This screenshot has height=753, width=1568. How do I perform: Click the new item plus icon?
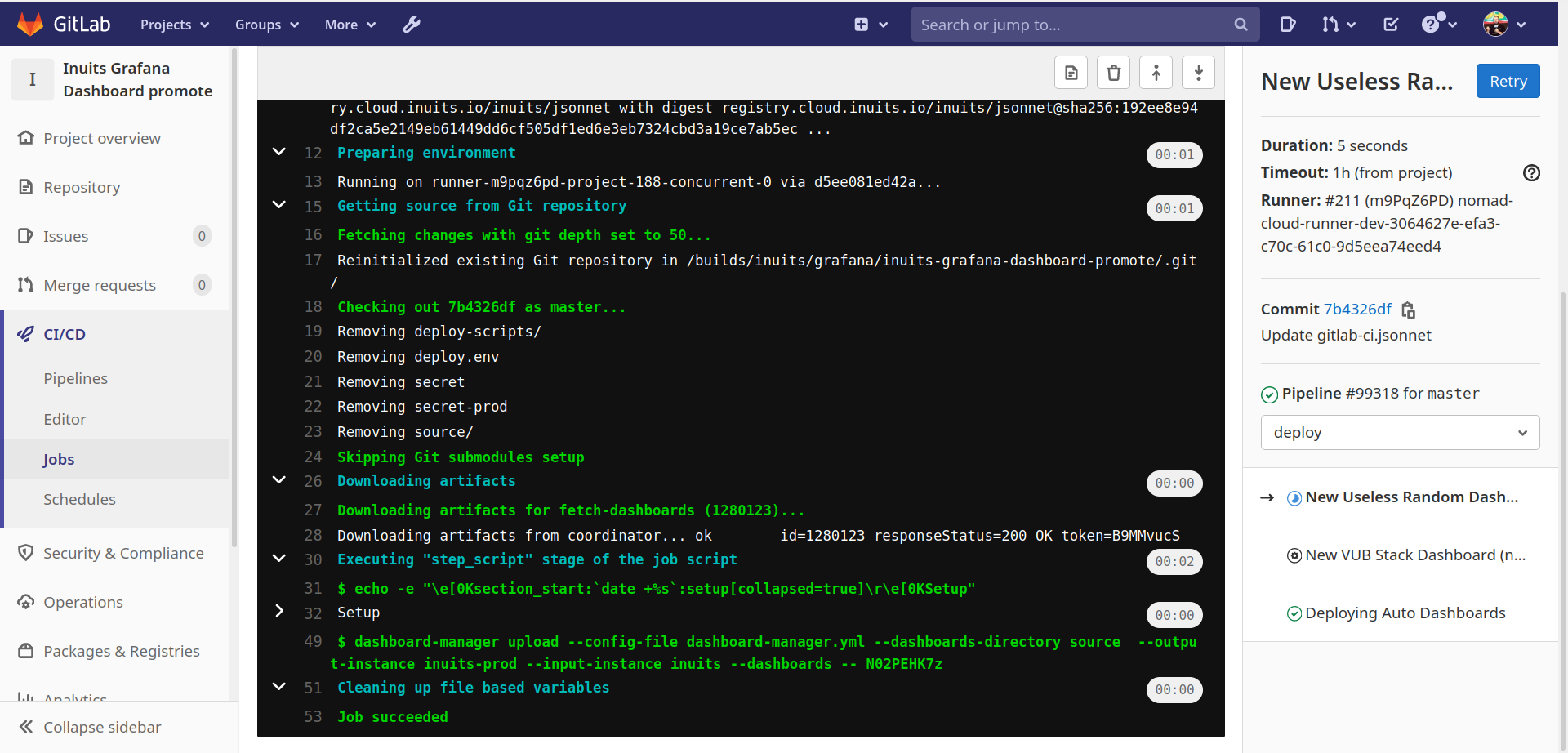click(x=862, y=25)
